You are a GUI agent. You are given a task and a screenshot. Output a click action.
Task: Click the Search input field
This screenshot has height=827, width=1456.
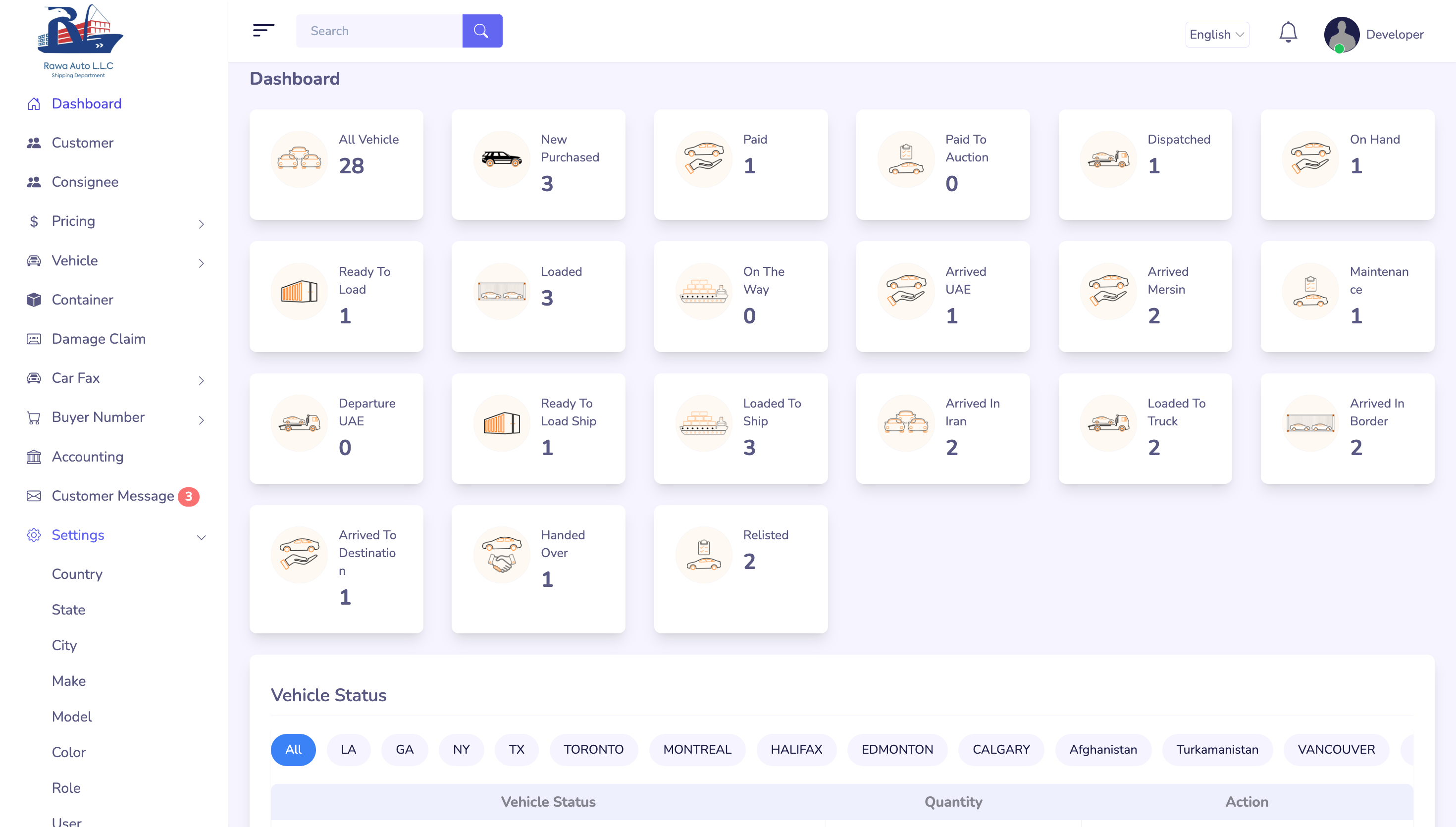379,31
